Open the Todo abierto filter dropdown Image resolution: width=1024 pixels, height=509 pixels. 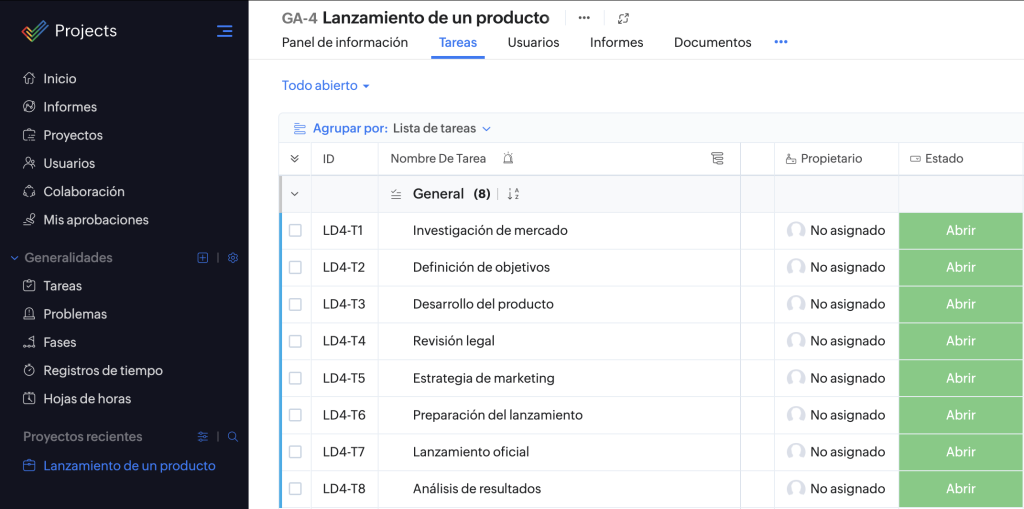(326, 86)
